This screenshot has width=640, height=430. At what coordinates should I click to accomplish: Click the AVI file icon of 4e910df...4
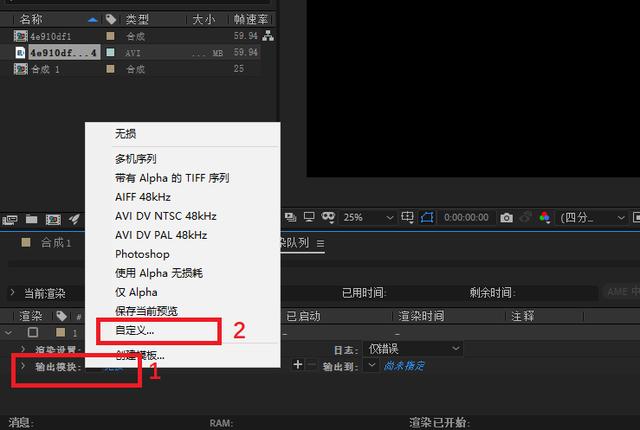click(20, 53)
